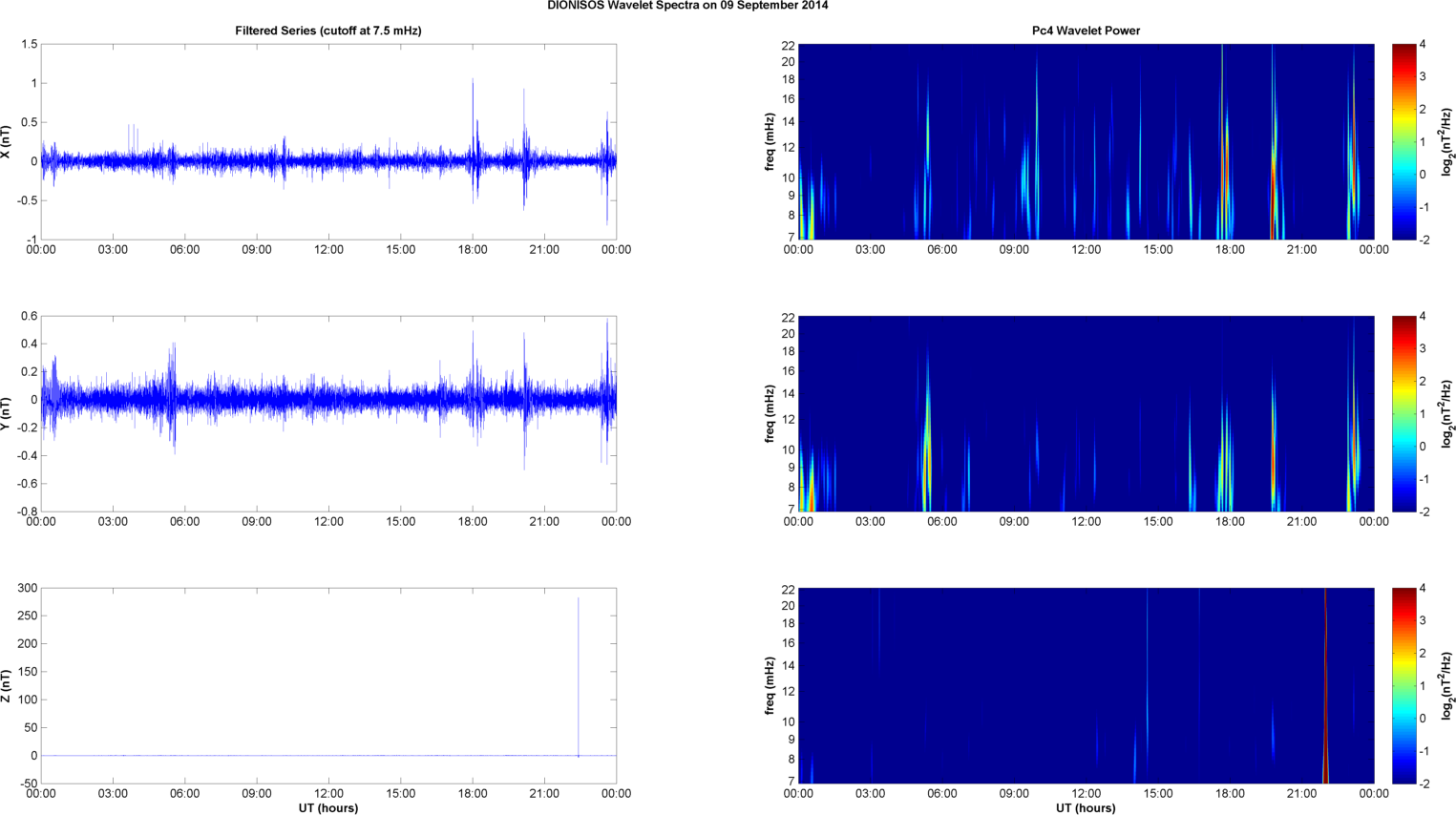Click the 12:00 tick under the Y series plot

point(328,522)
